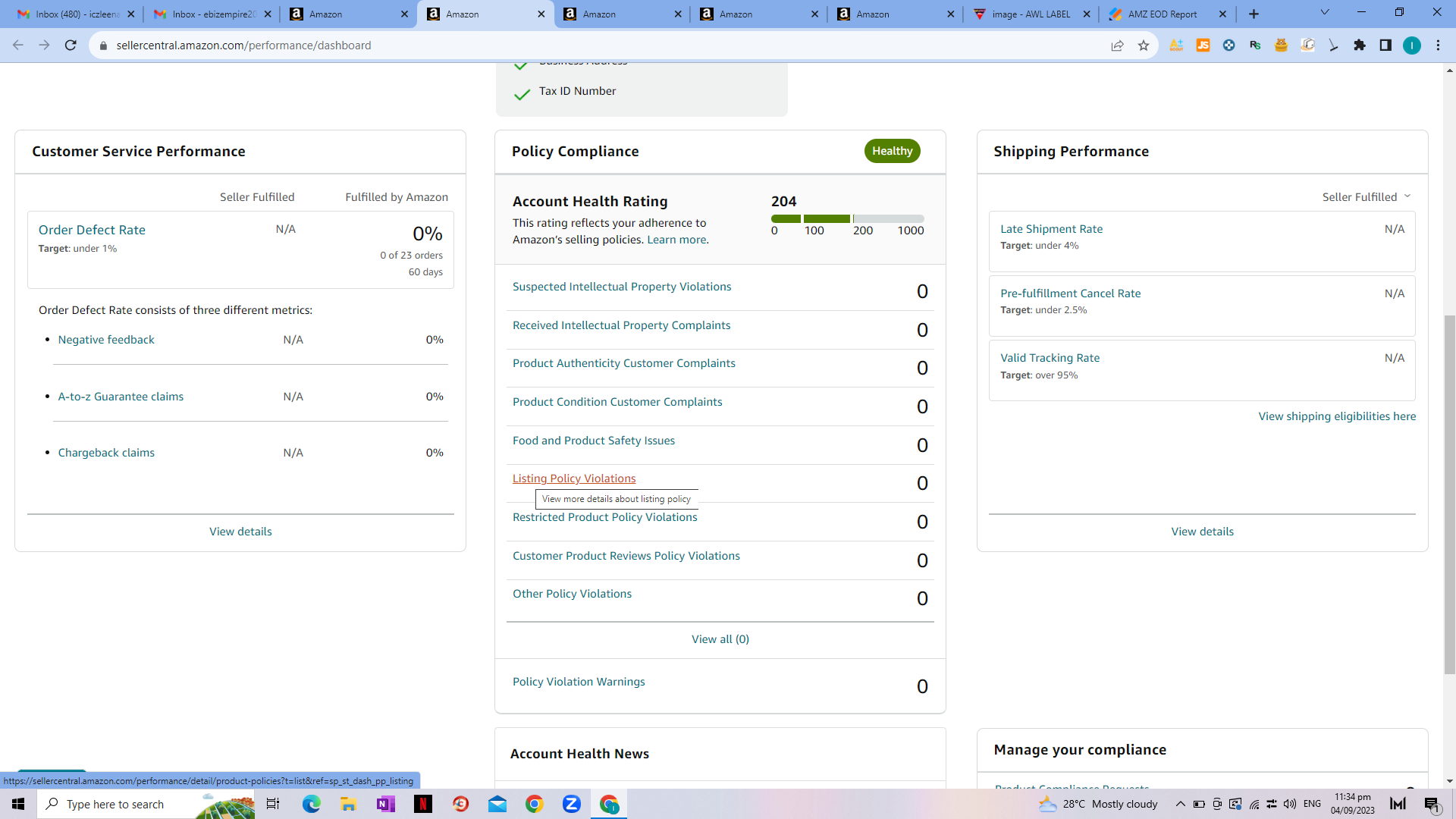Screen dimensions: 1456x819
Task: Show hidden system tray icons
Action: (1180, 804)
